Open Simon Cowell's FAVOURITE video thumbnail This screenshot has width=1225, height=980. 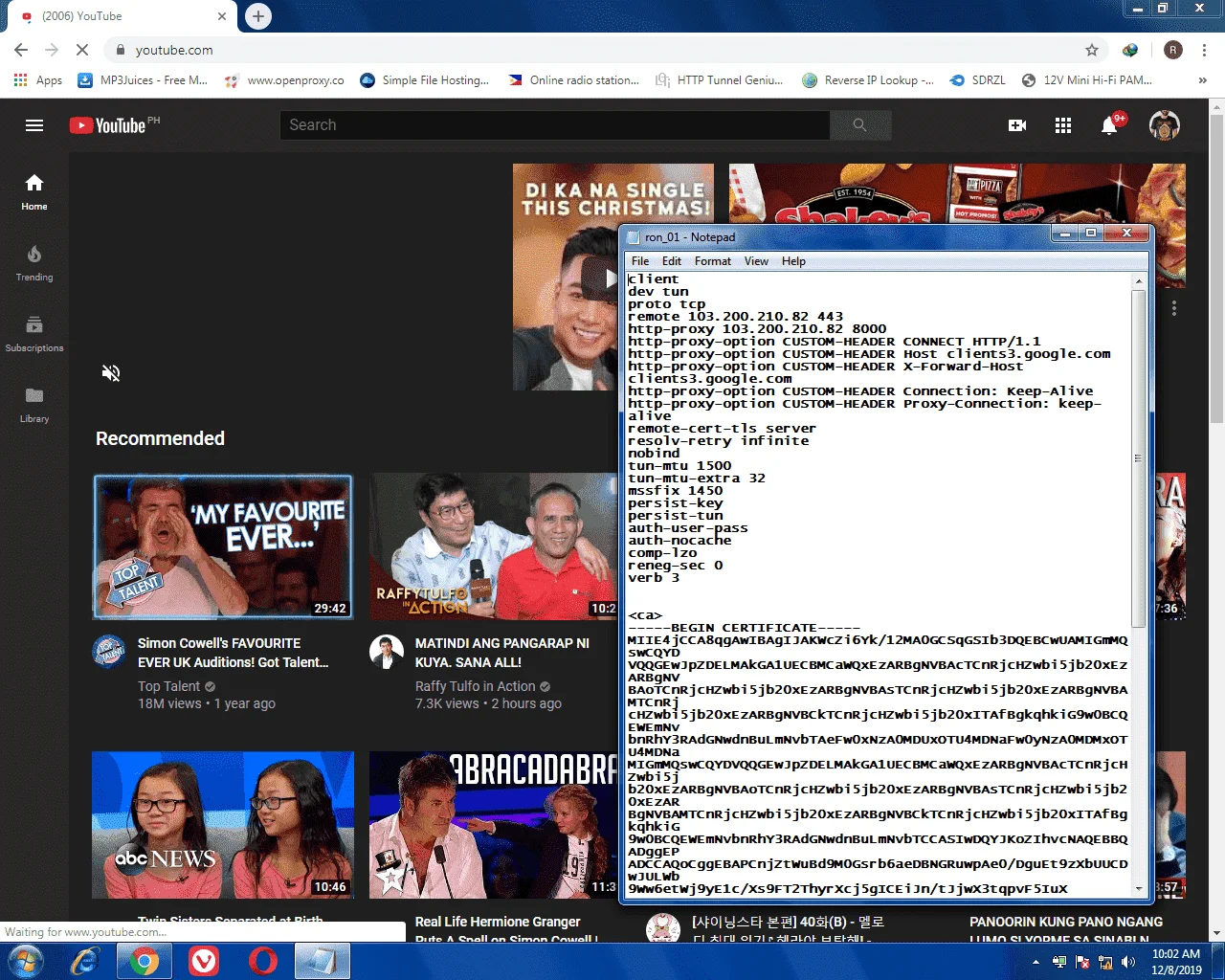[x=223, y=546]
